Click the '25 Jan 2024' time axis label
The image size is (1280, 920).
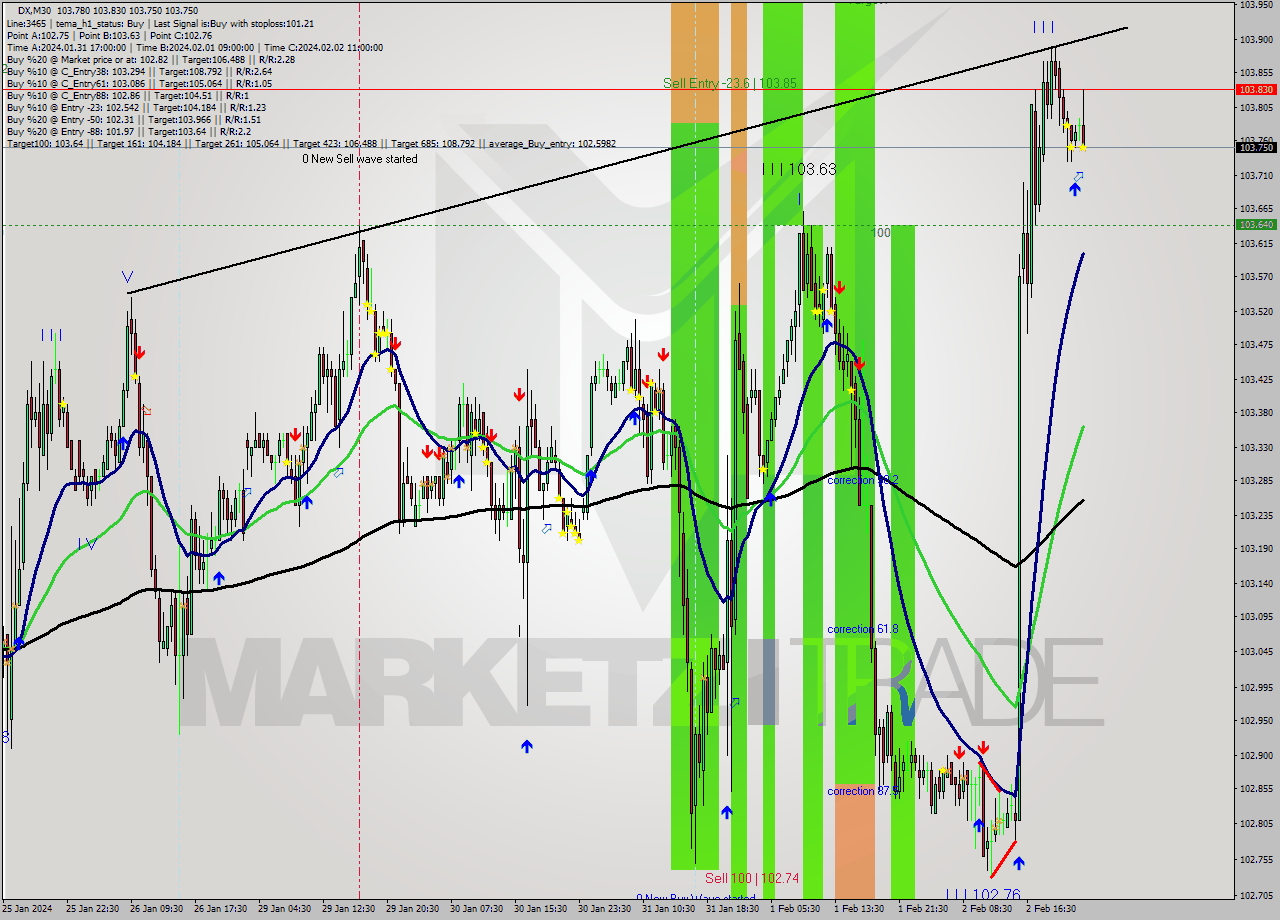point(27,909)
